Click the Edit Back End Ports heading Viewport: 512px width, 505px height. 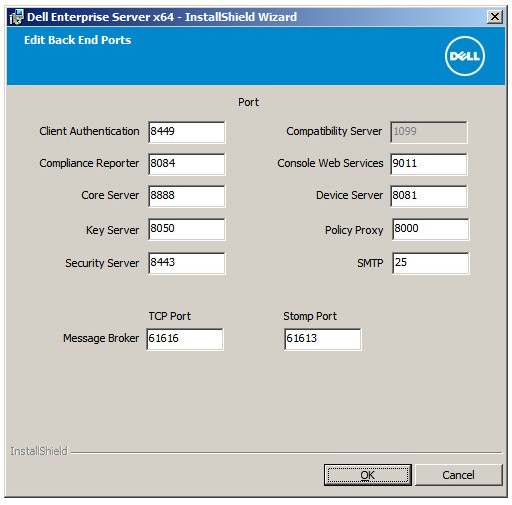[x=77, y=40]
